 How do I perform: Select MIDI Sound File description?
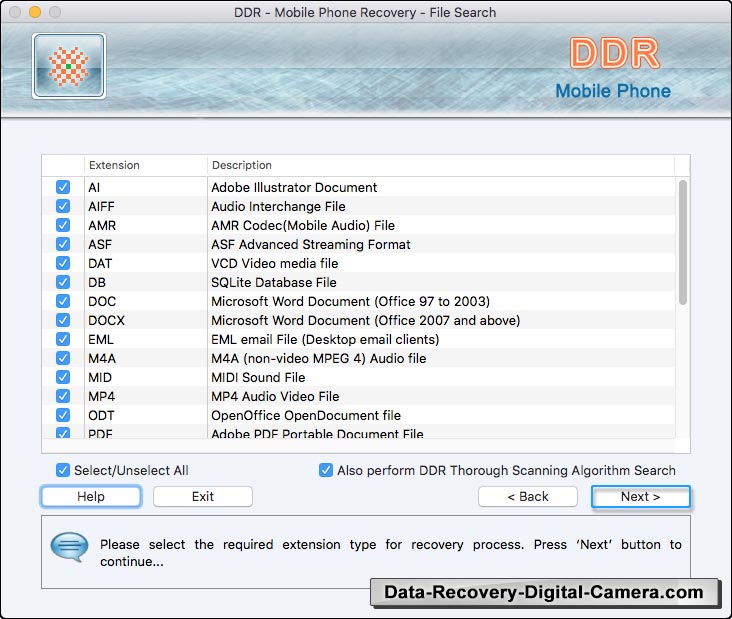tap(258, 377)
